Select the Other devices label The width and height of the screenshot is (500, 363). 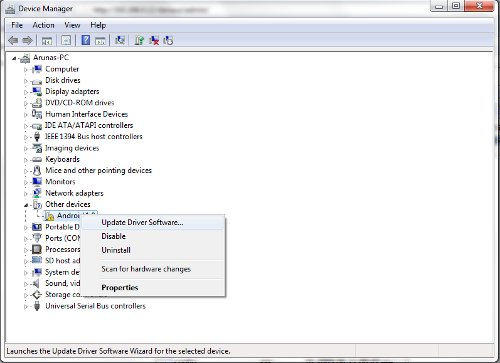68,204
